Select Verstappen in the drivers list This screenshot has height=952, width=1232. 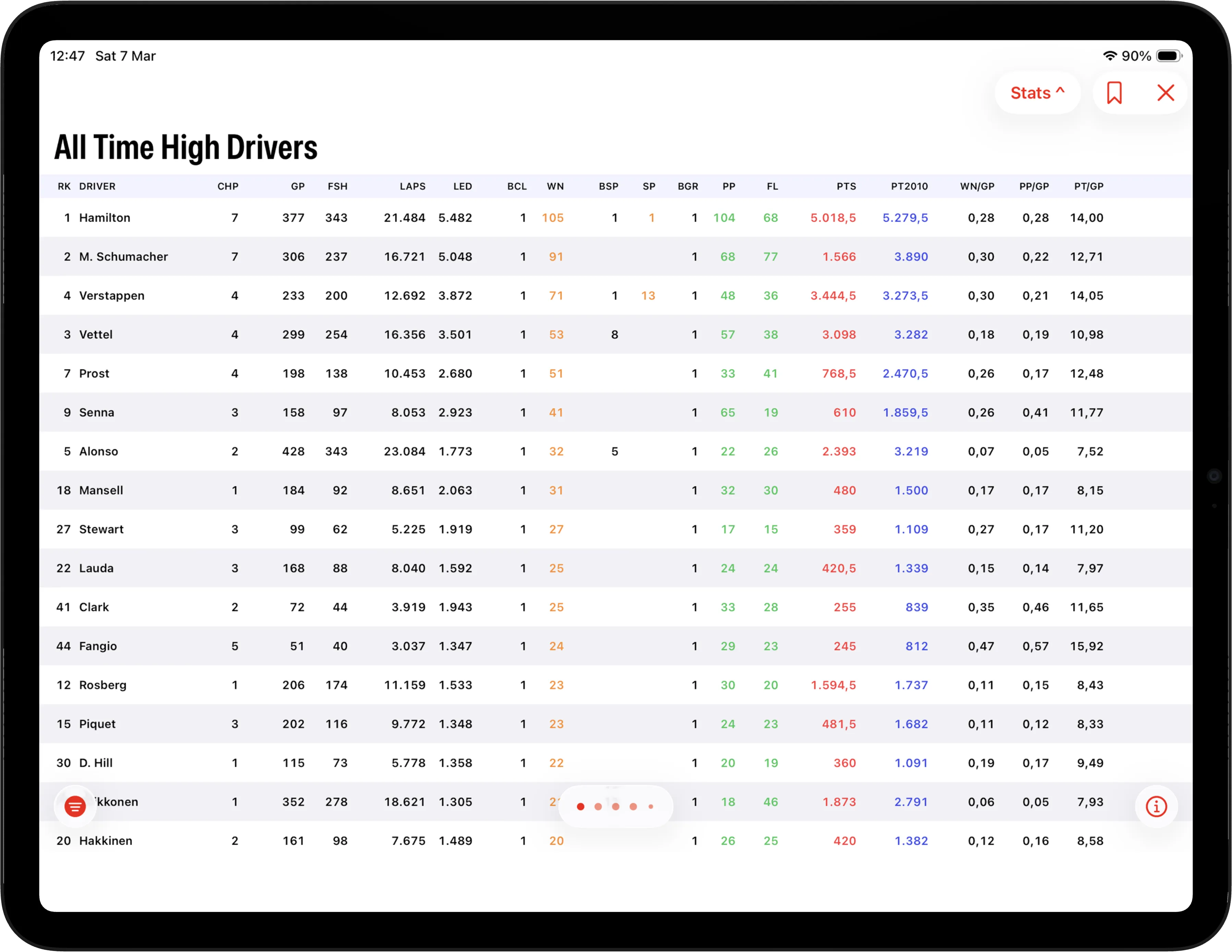112,296
